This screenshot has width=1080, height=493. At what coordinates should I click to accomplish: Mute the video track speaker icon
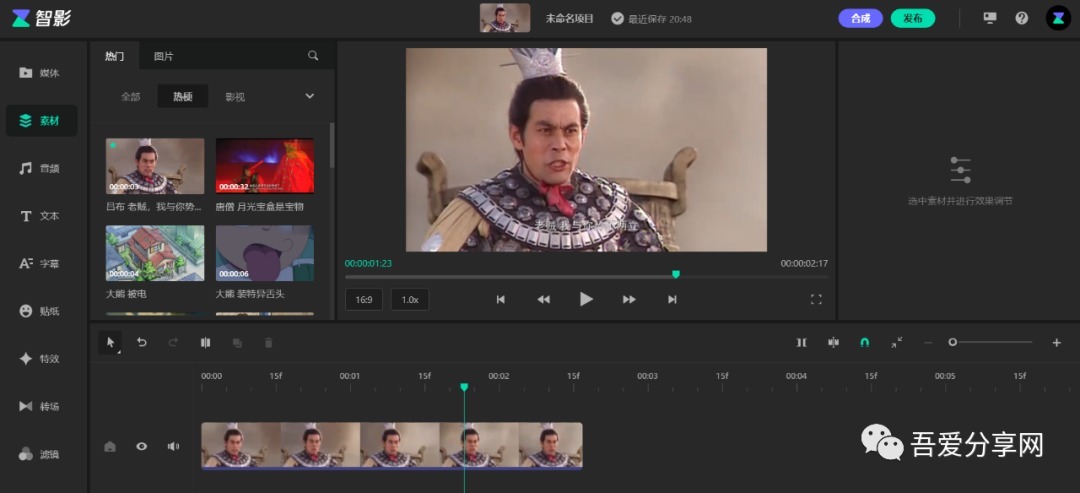173,446
